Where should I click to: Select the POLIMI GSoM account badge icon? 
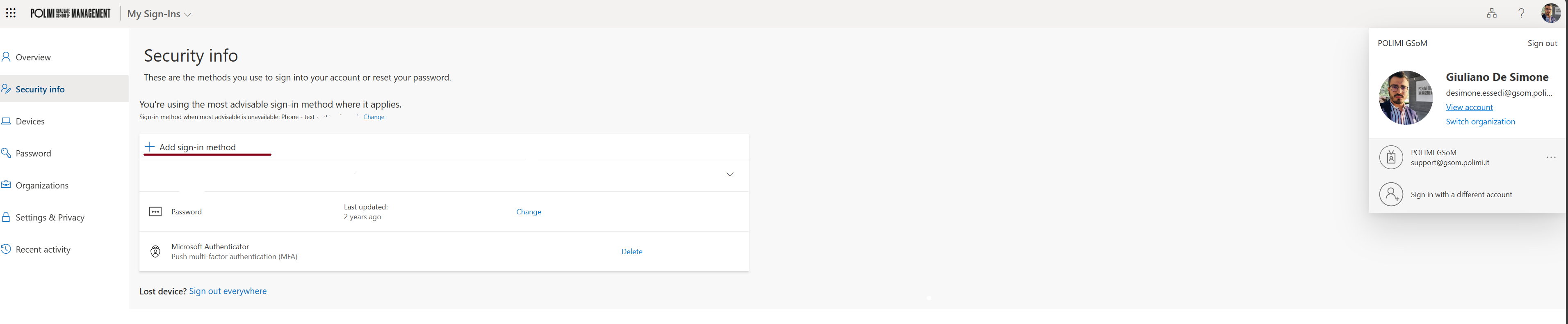(1391, 158)
